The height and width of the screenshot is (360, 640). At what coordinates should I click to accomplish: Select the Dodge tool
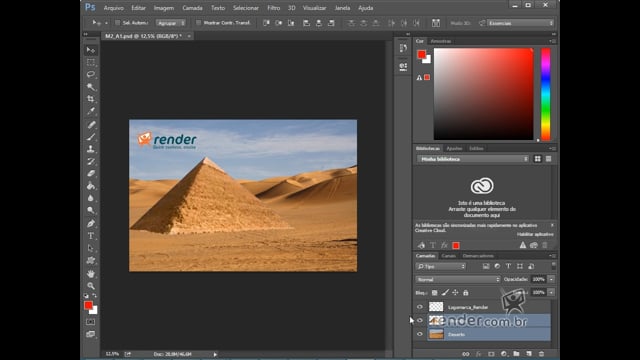[91, 211]
